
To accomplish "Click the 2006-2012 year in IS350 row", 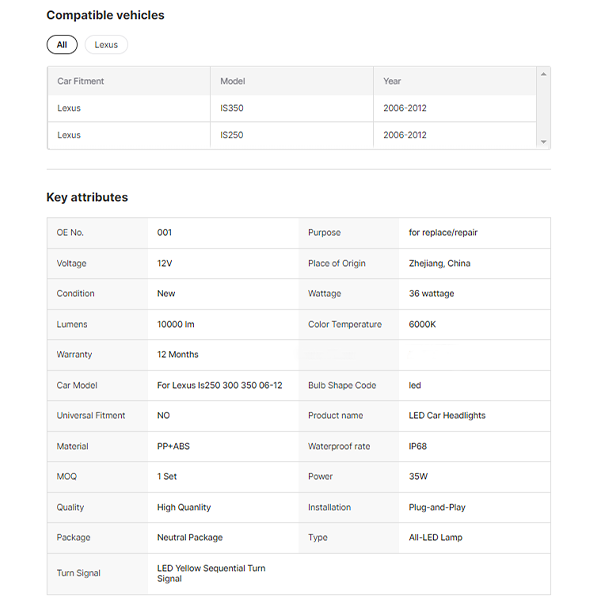I will [405, 108].
